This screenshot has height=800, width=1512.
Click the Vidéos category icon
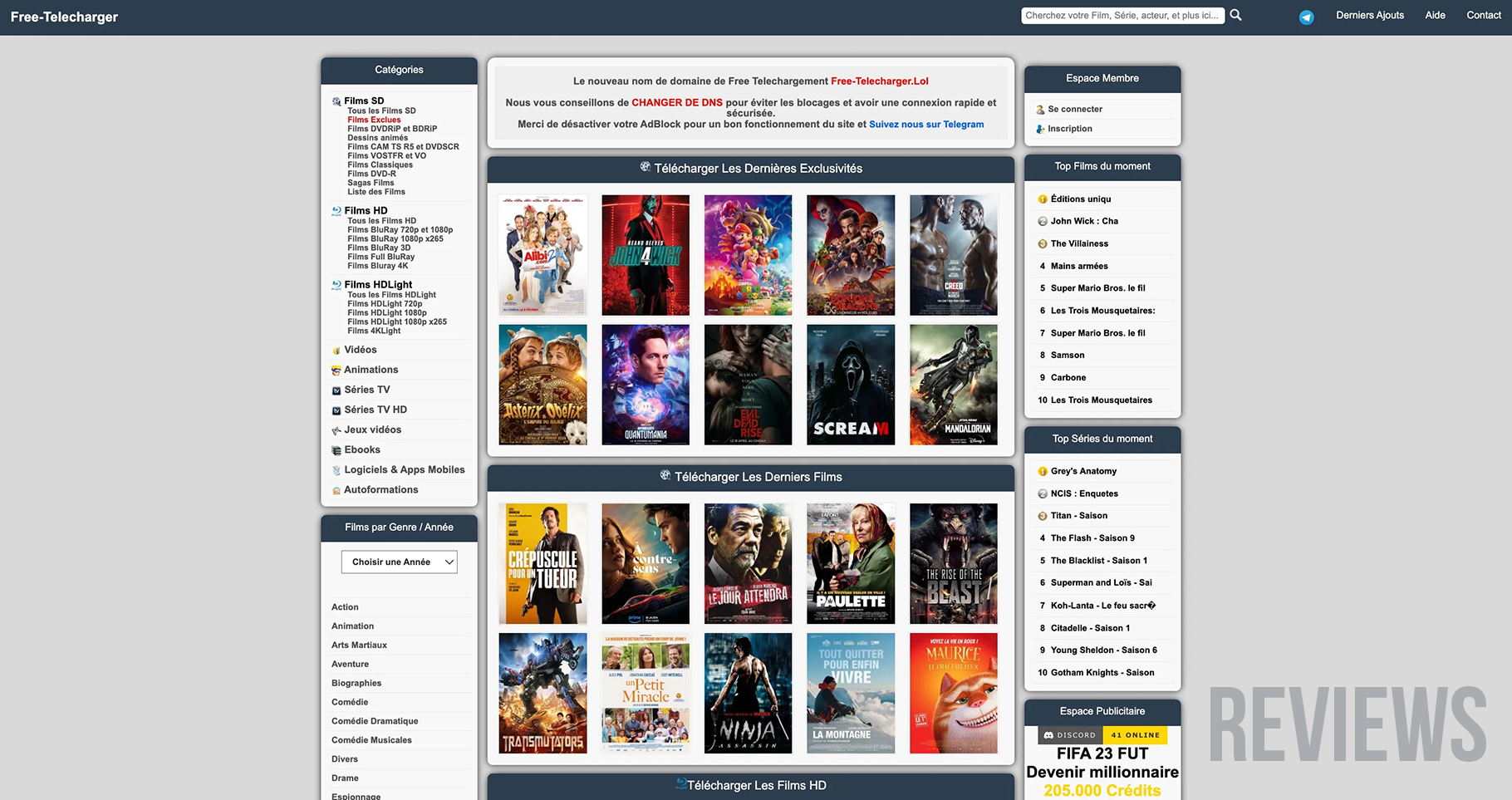pyautogui.click(x=336, y=351)
